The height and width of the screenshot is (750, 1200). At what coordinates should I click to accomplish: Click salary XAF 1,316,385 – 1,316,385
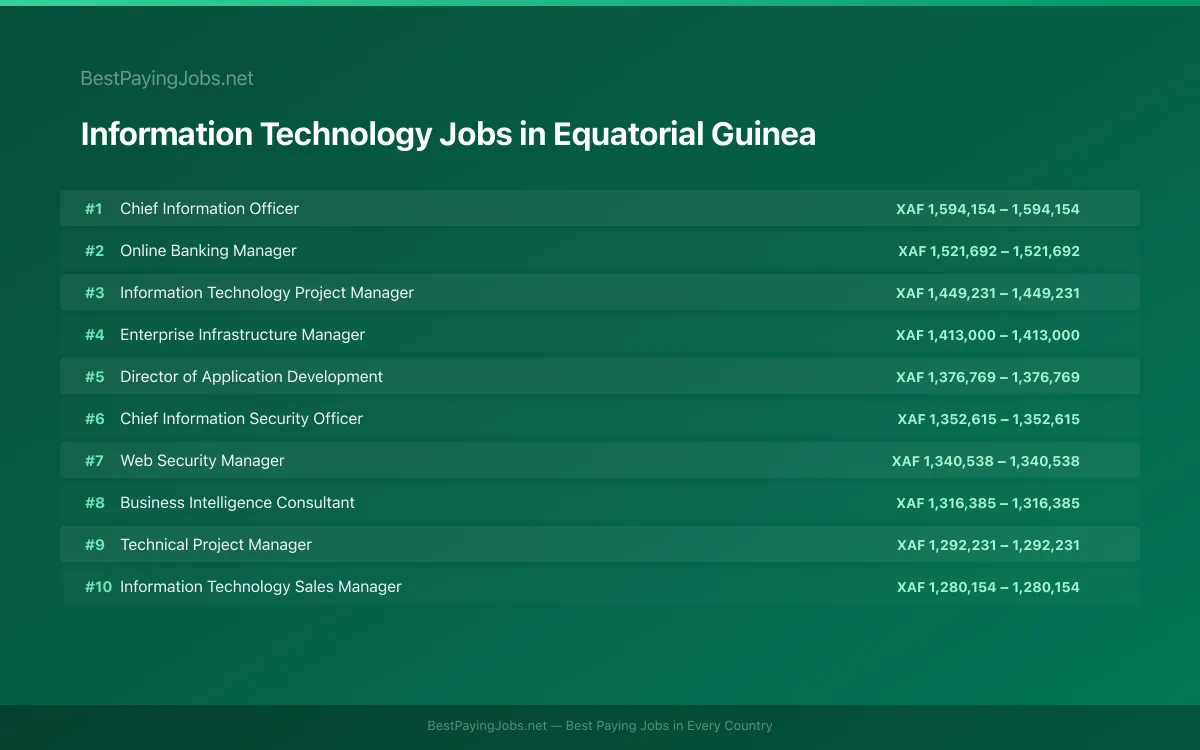(988, 503)
